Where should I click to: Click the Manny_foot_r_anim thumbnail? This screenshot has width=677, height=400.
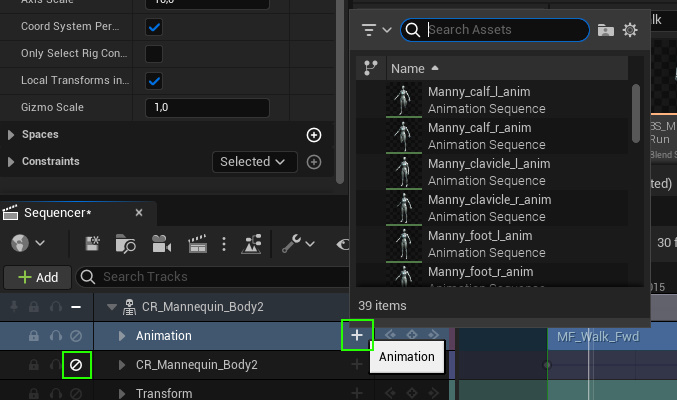coord(404,274)
